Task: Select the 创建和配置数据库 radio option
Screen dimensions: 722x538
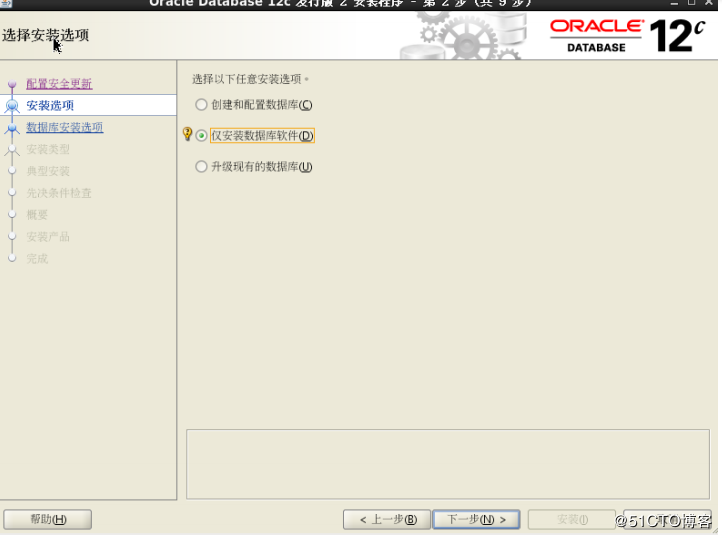Action: [x=201, y=105]
